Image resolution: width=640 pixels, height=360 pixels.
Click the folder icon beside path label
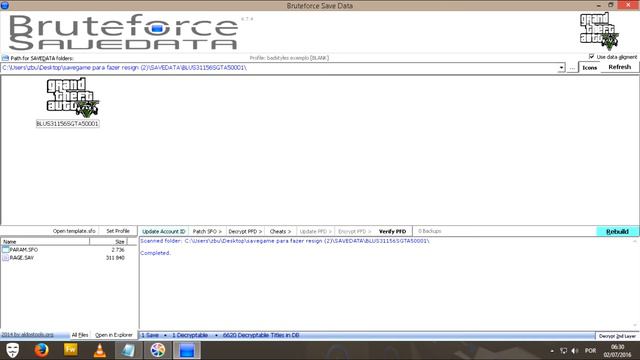[5, 58]
